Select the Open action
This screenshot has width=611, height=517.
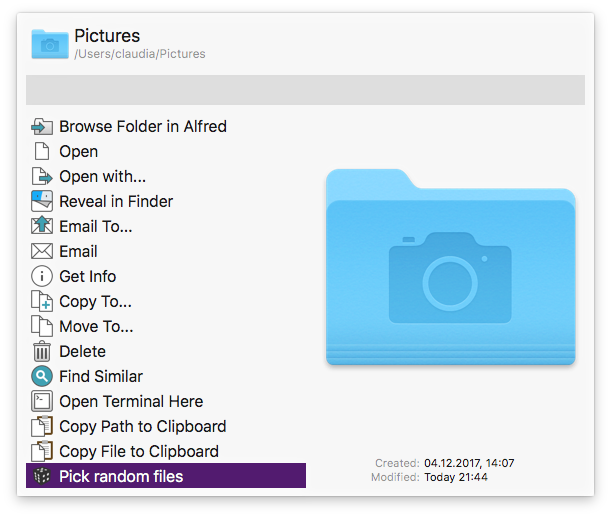tap(78, 152)
